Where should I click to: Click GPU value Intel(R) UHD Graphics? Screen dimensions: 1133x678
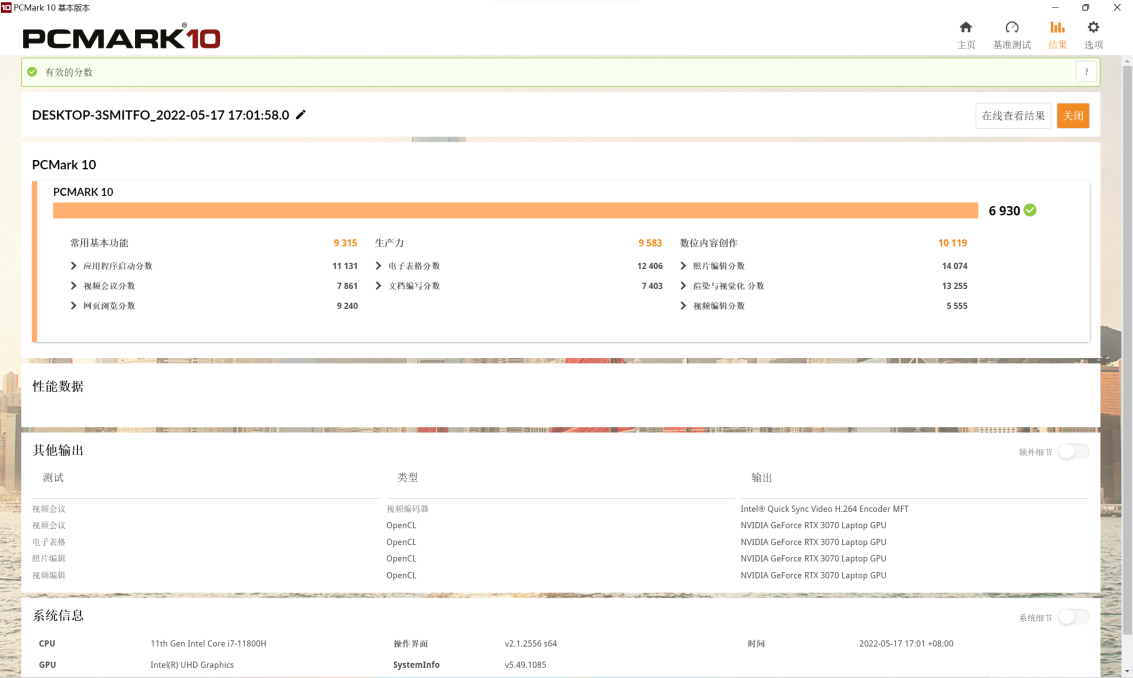(192, 665)
